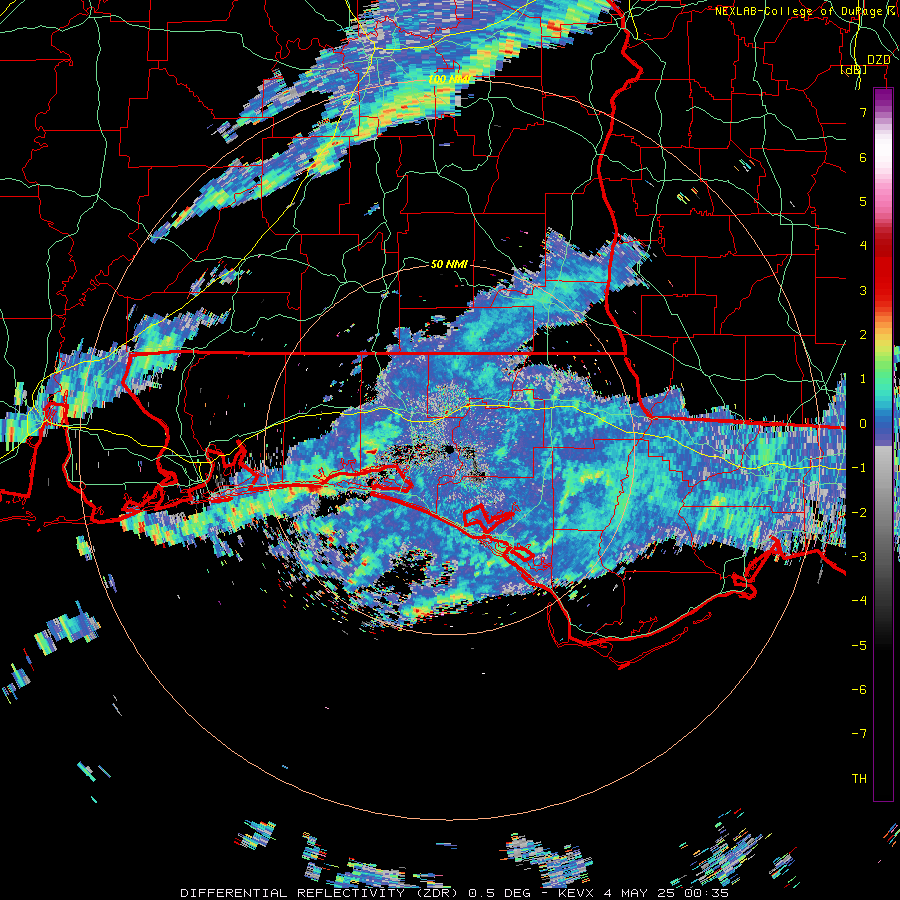This screenshot has width=900, height=900.
Task: Click the -6 value on color scale
Action: [x=859, y=690]
